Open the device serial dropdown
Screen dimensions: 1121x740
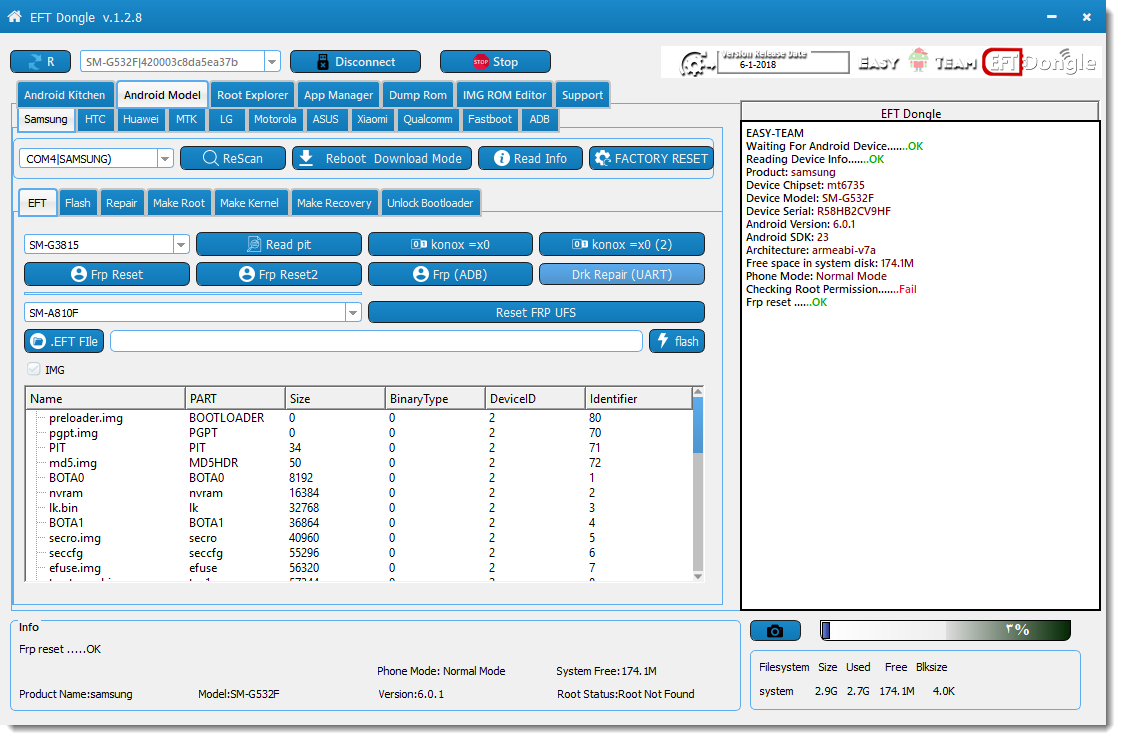(x=272, y=62)
